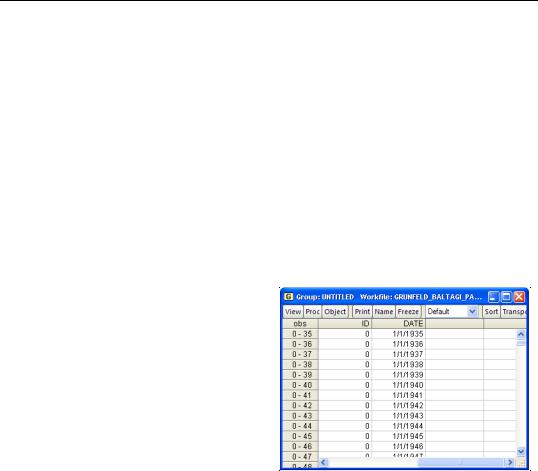Select row header 0 - 40
This screenshot has height=471, width=538.
[300, 385]
